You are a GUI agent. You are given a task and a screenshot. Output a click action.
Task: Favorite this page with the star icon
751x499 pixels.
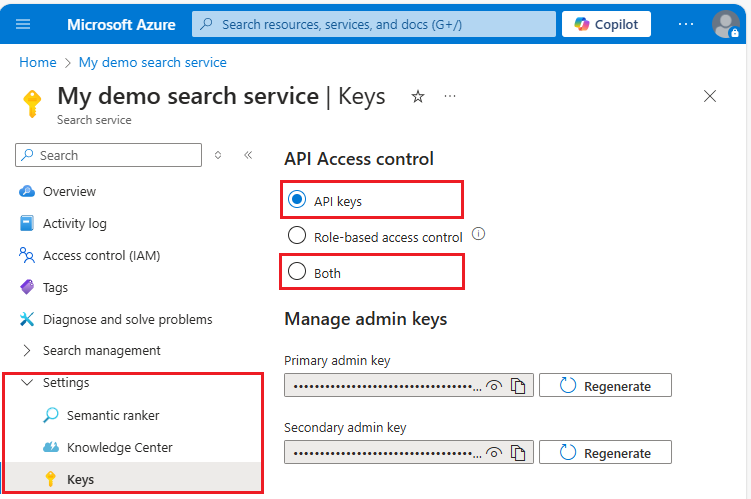[418, 96]
